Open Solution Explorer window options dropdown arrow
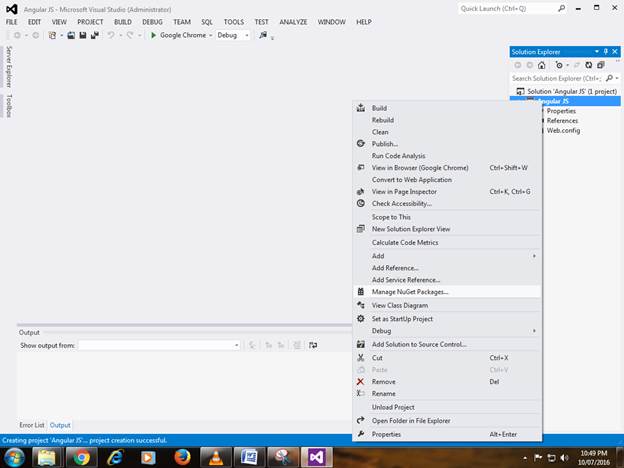 (x=597, y=52)
